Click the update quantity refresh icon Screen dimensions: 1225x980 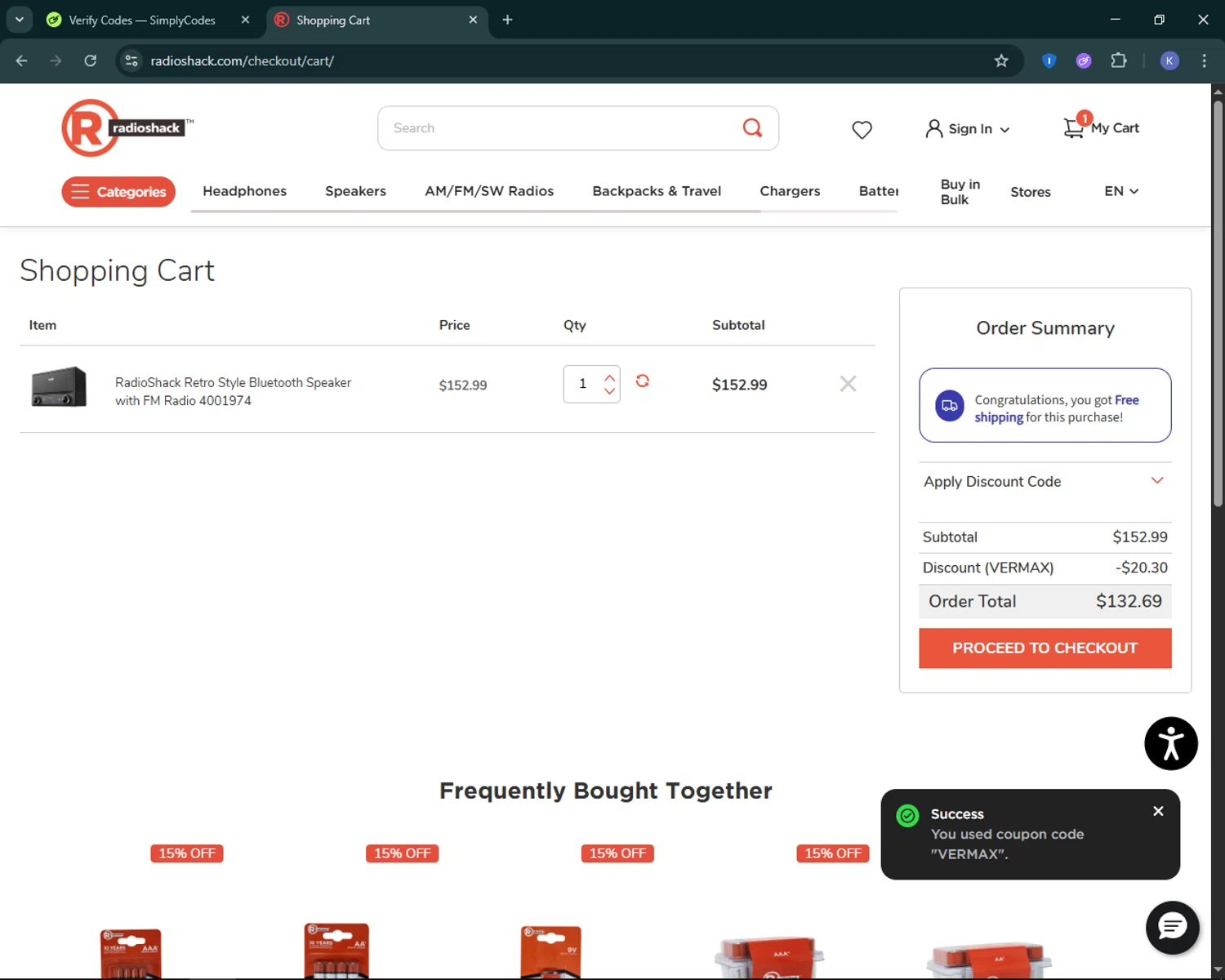pyautogui.click(x=643, y=381)
